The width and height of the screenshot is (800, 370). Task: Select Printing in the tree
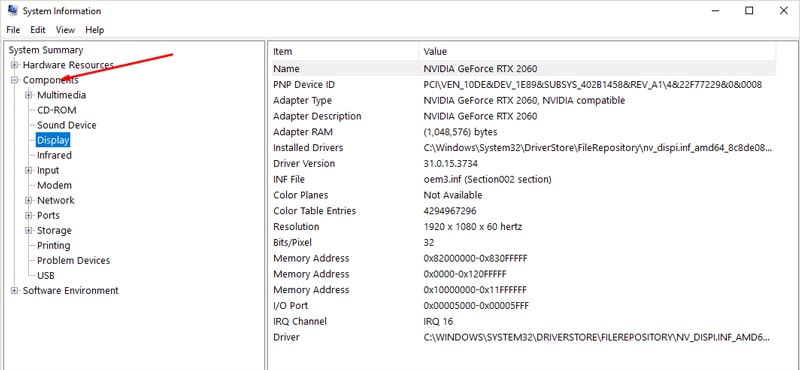click(x=54, y=245)
